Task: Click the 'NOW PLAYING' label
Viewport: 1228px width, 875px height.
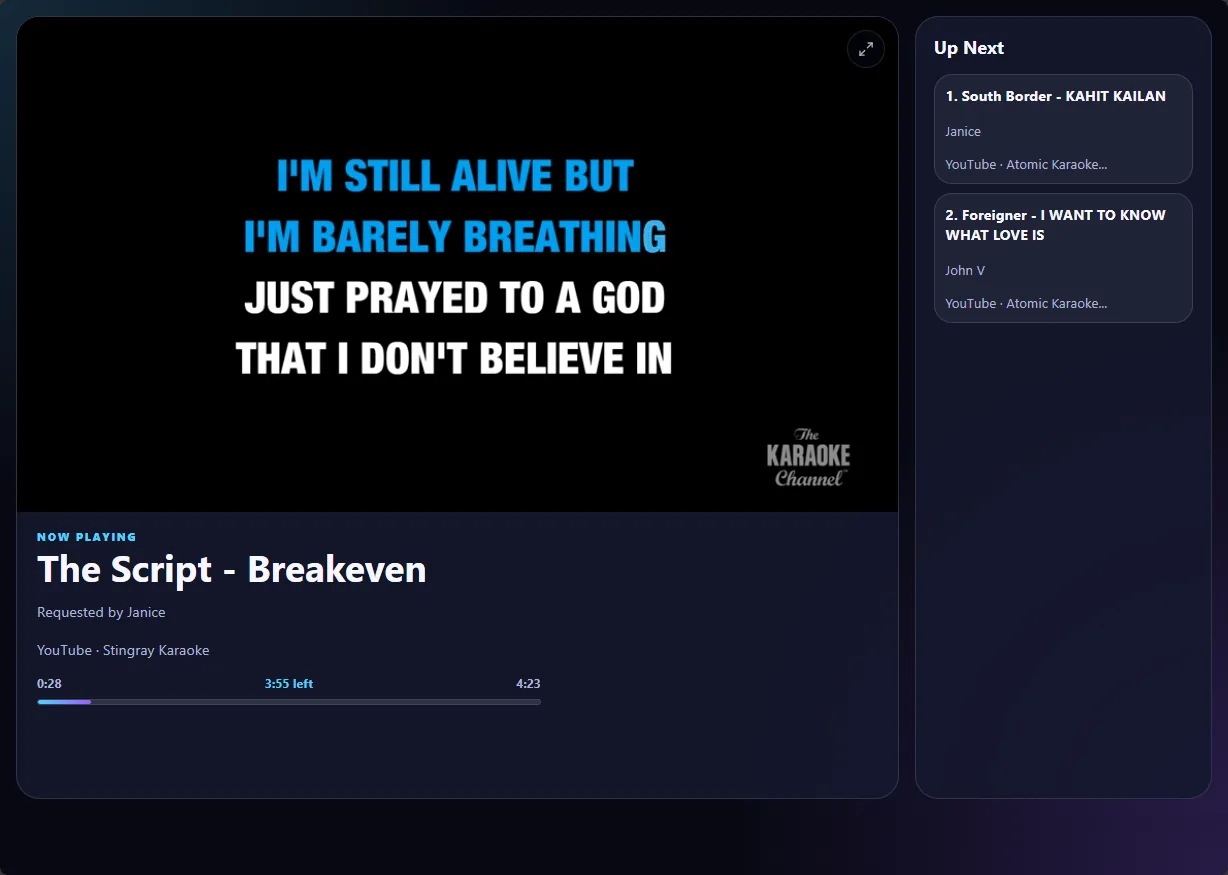Action: pos(87,537)
